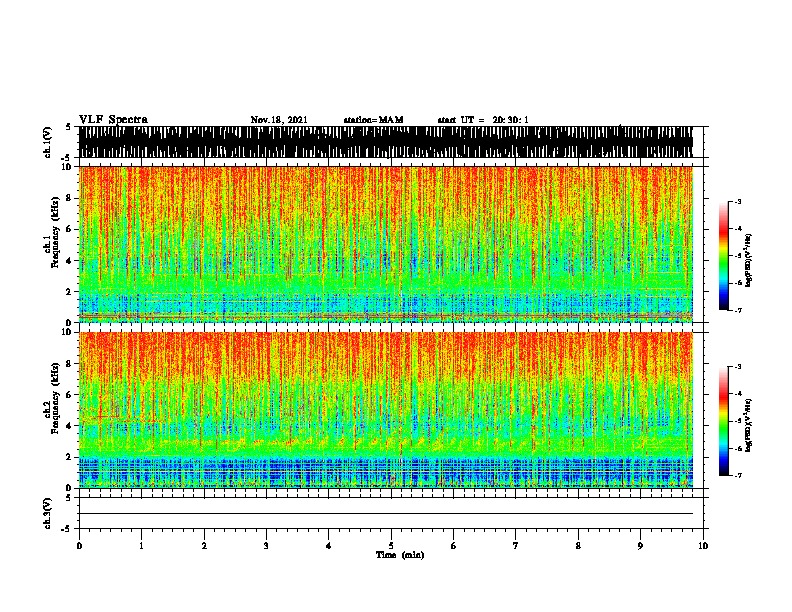This screenshot has width=792, height=612.
Task: Click the ch.1 spectrogram color scale bar
Action: [724, 256]
